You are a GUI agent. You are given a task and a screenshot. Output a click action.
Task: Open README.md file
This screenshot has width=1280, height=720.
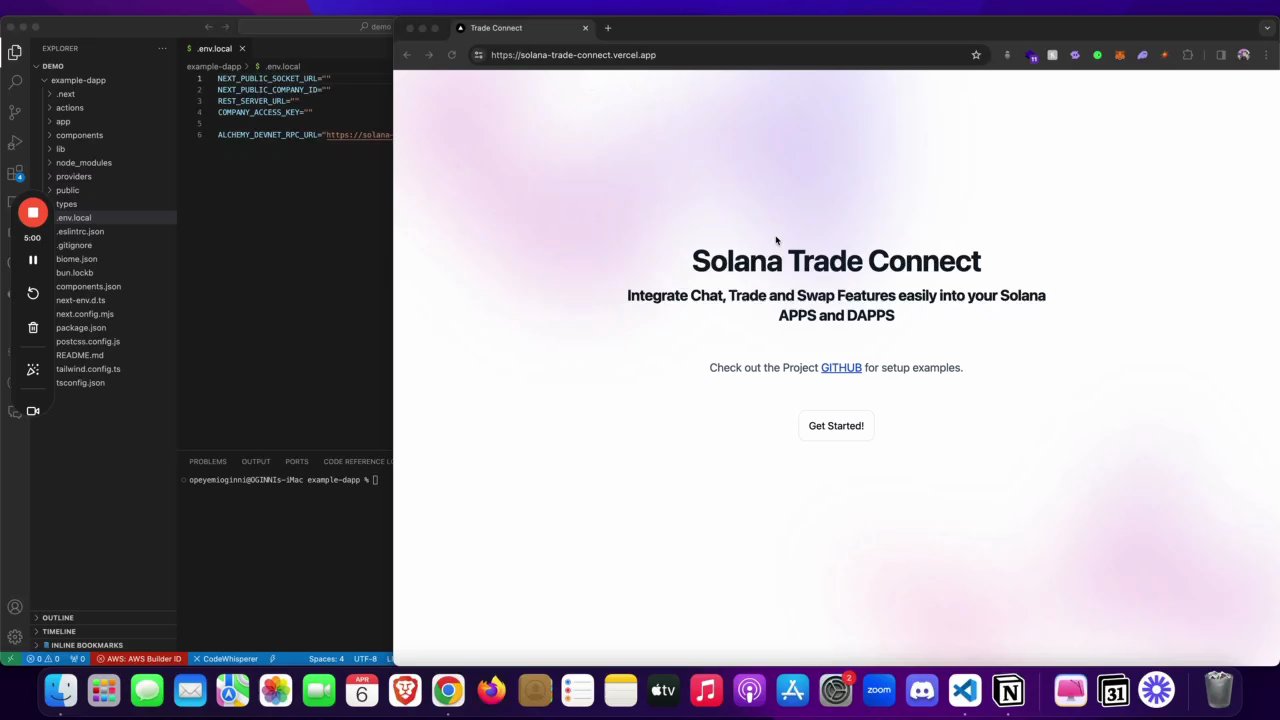pyautogui.click(x=79, y=355)
